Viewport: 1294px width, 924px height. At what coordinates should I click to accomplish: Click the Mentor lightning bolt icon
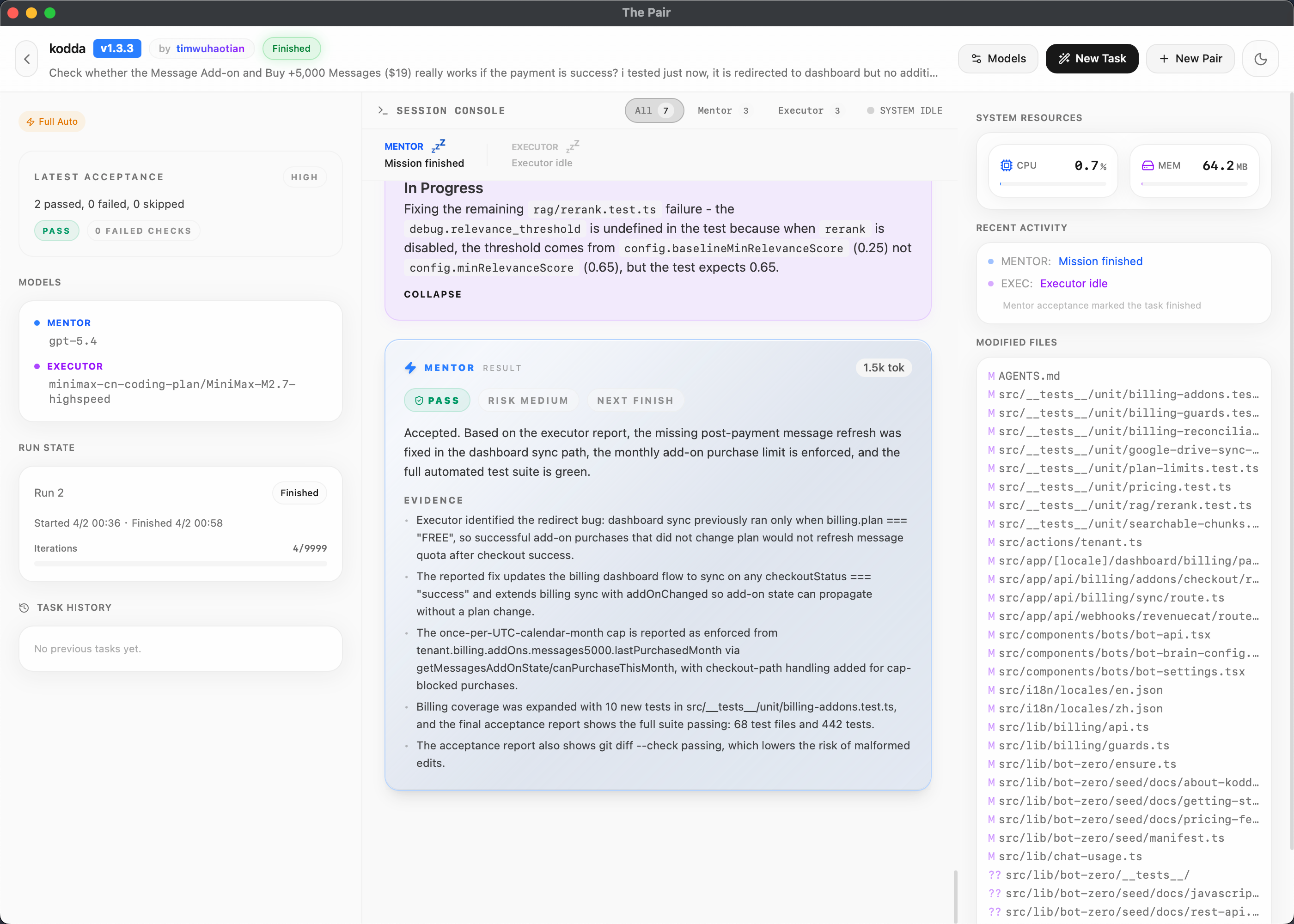coord(410,368)
